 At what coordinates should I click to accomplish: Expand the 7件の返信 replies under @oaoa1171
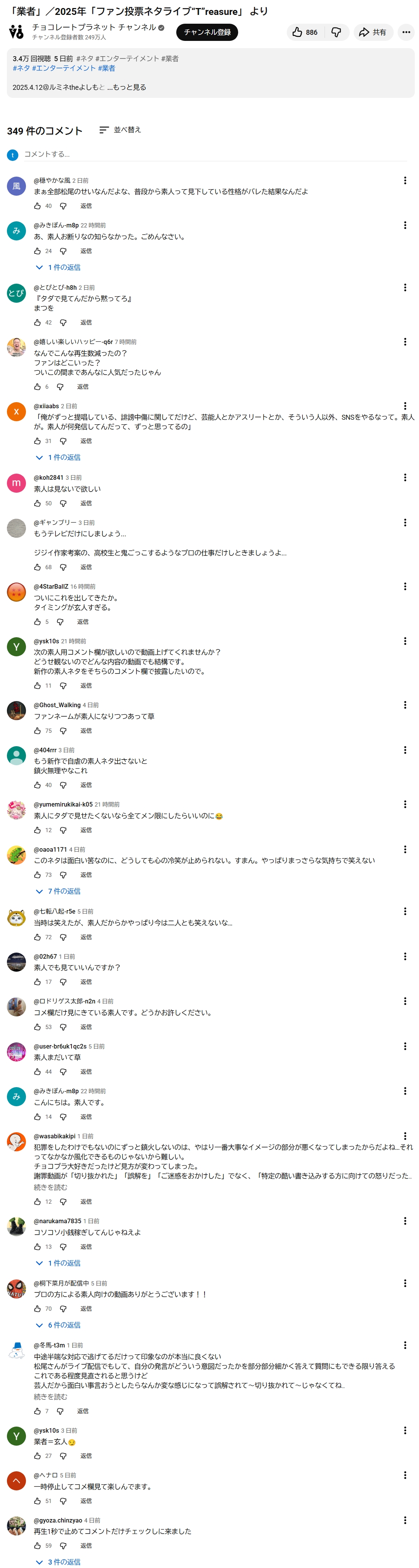tap(58, 891)
